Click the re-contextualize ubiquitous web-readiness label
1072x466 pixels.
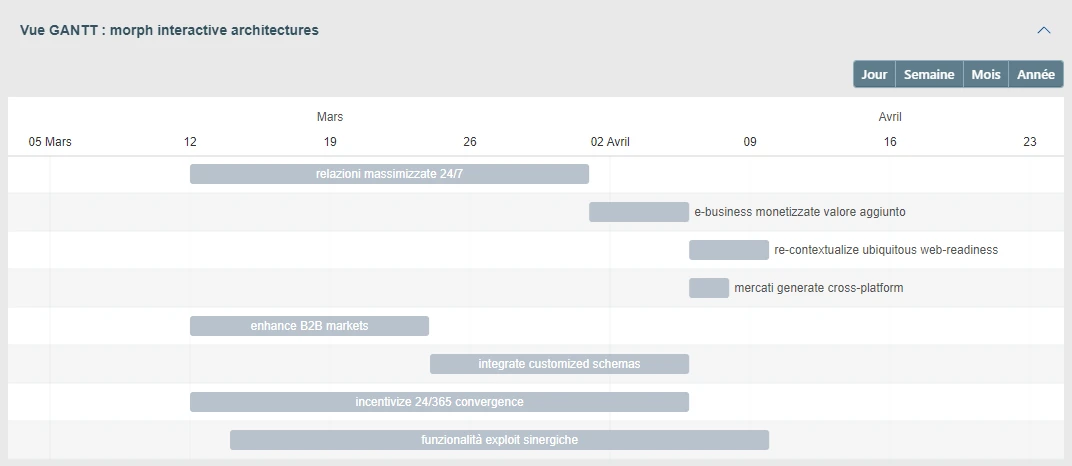pyautogui.click(x=886, y=250)
